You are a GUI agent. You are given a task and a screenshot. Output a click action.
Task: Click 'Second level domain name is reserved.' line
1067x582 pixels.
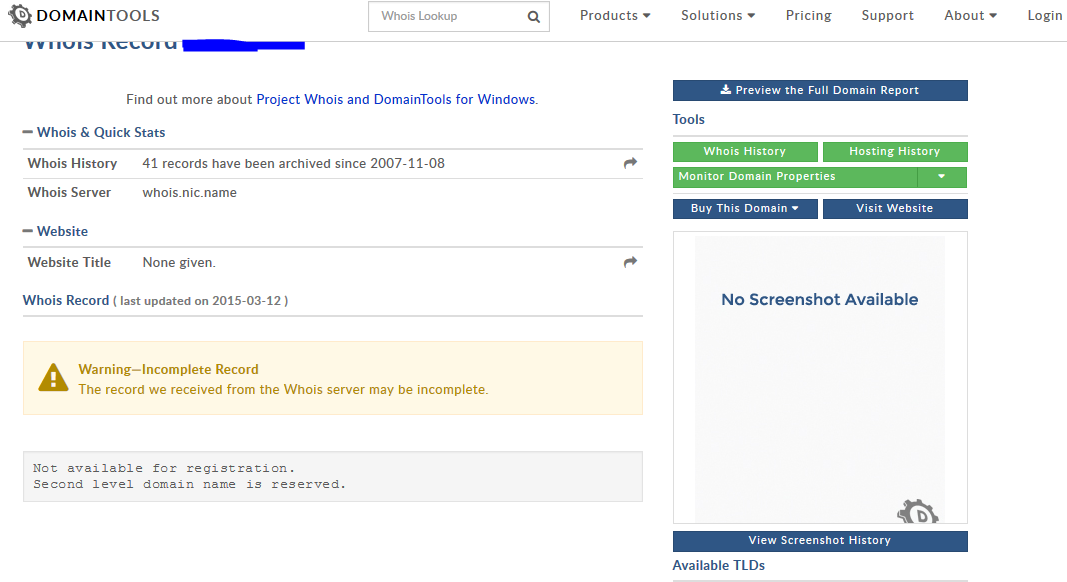pyautogui.click(x=189, y=485)
